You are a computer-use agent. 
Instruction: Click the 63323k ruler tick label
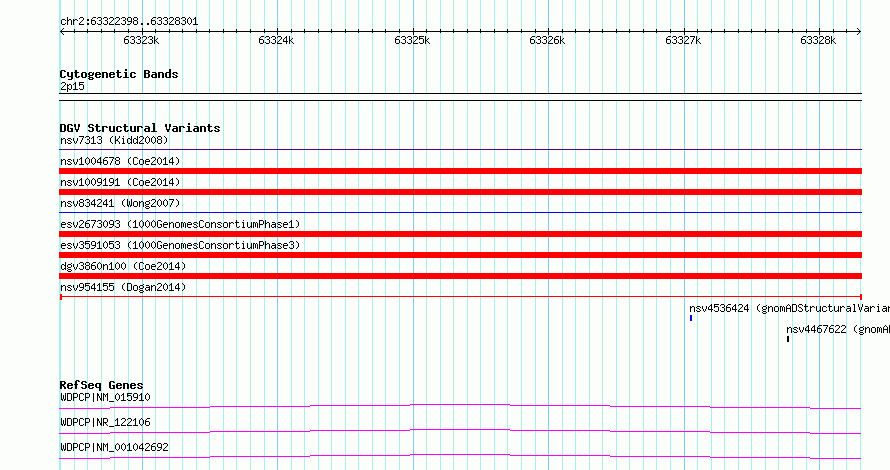(141, 40)
